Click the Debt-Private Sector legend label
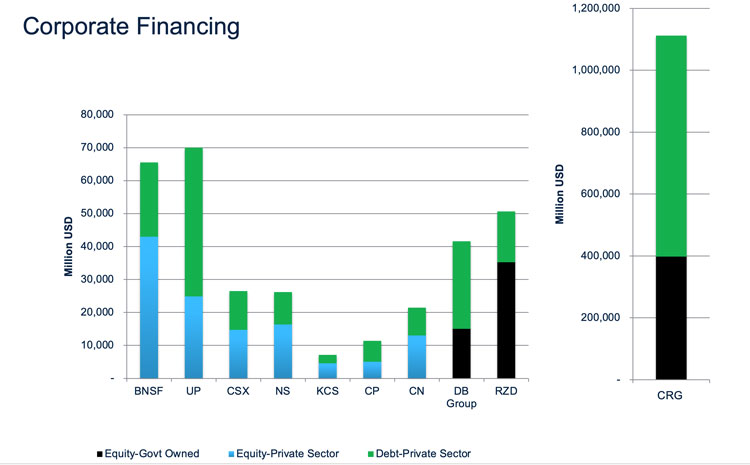The width and height of the screenshot is (750, 465). [x=423, y=454]
